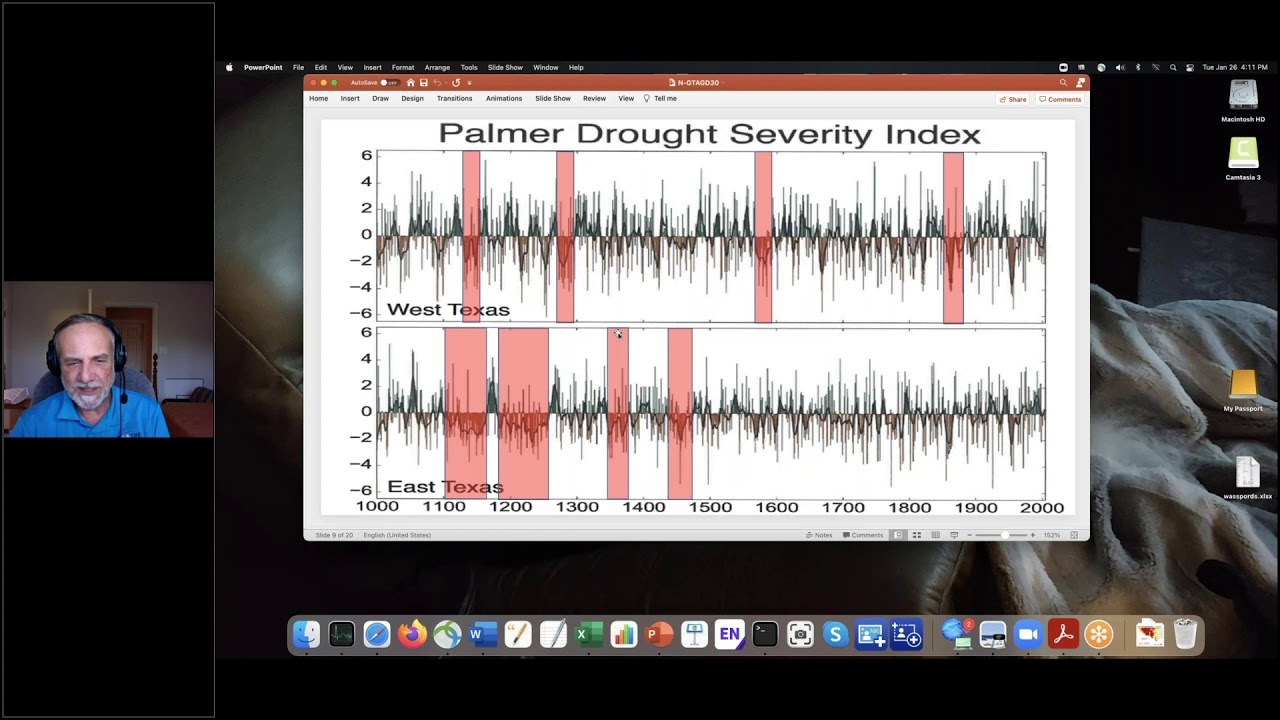Click the share profile icon in title bar
Viewport: 1280px width, 720px height.
tap(1080, 83)
